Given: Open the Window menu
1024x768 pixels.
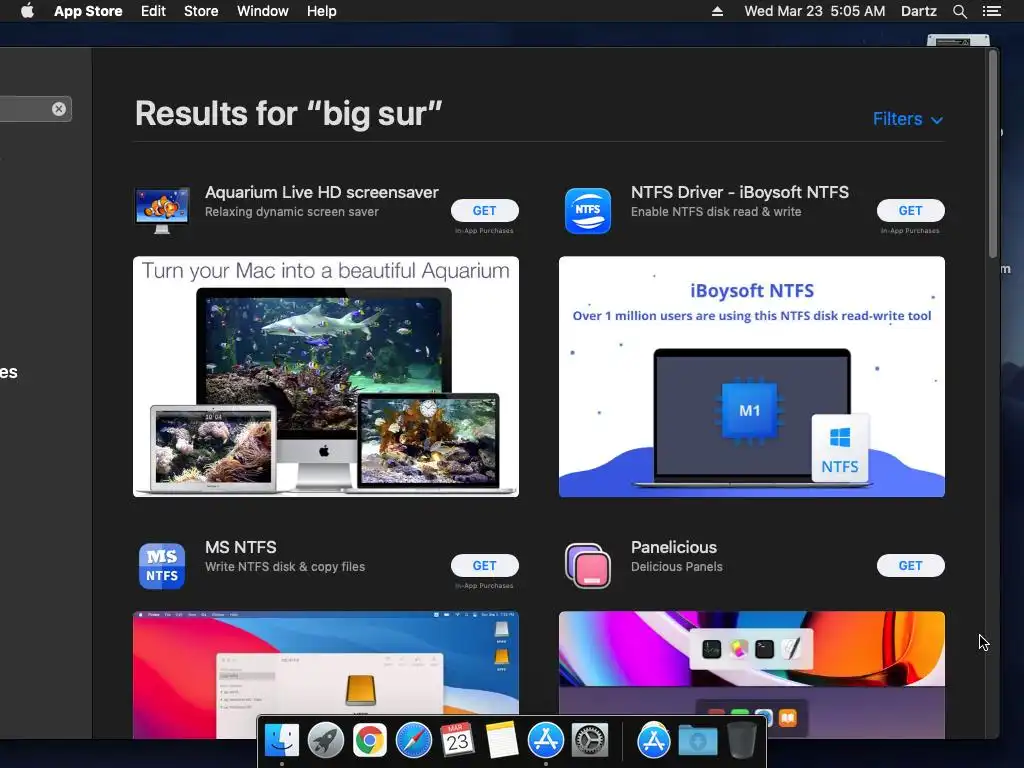Looking at the screenshot, I should (x=263, y=11).
